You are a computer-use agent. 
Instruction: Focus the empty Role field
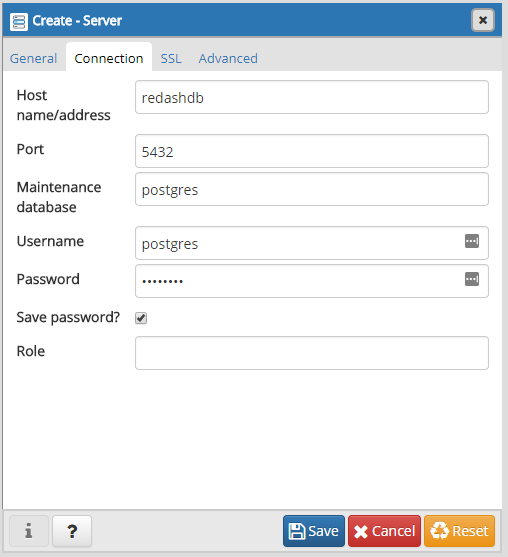312,353
